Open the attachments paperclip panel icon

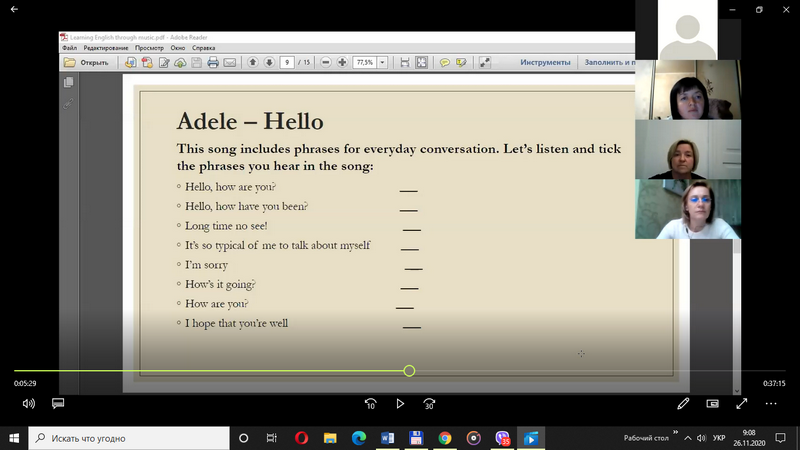point(68,104)
